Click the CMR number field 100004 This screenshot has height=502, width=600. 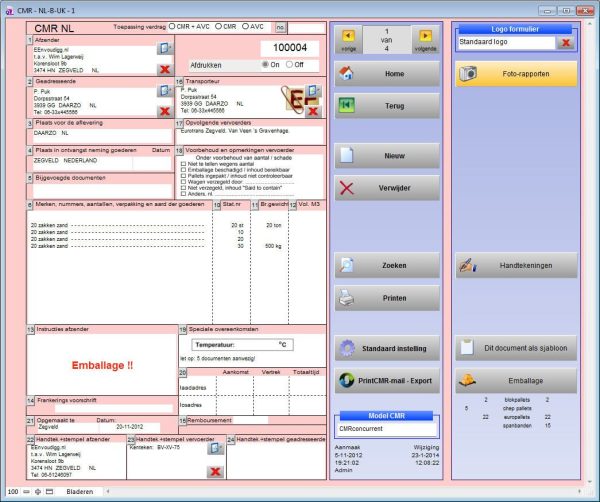[x=290, y=48]
